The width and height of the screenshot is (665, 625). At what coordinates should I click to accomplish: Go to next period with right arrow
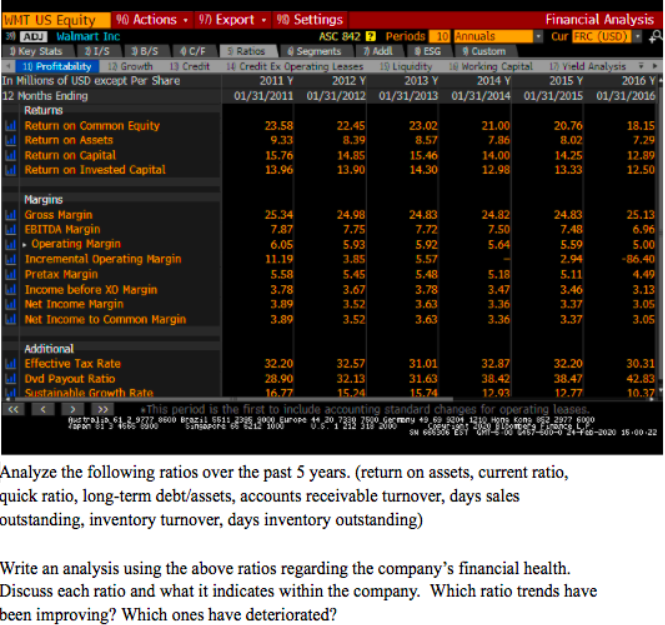73,410
